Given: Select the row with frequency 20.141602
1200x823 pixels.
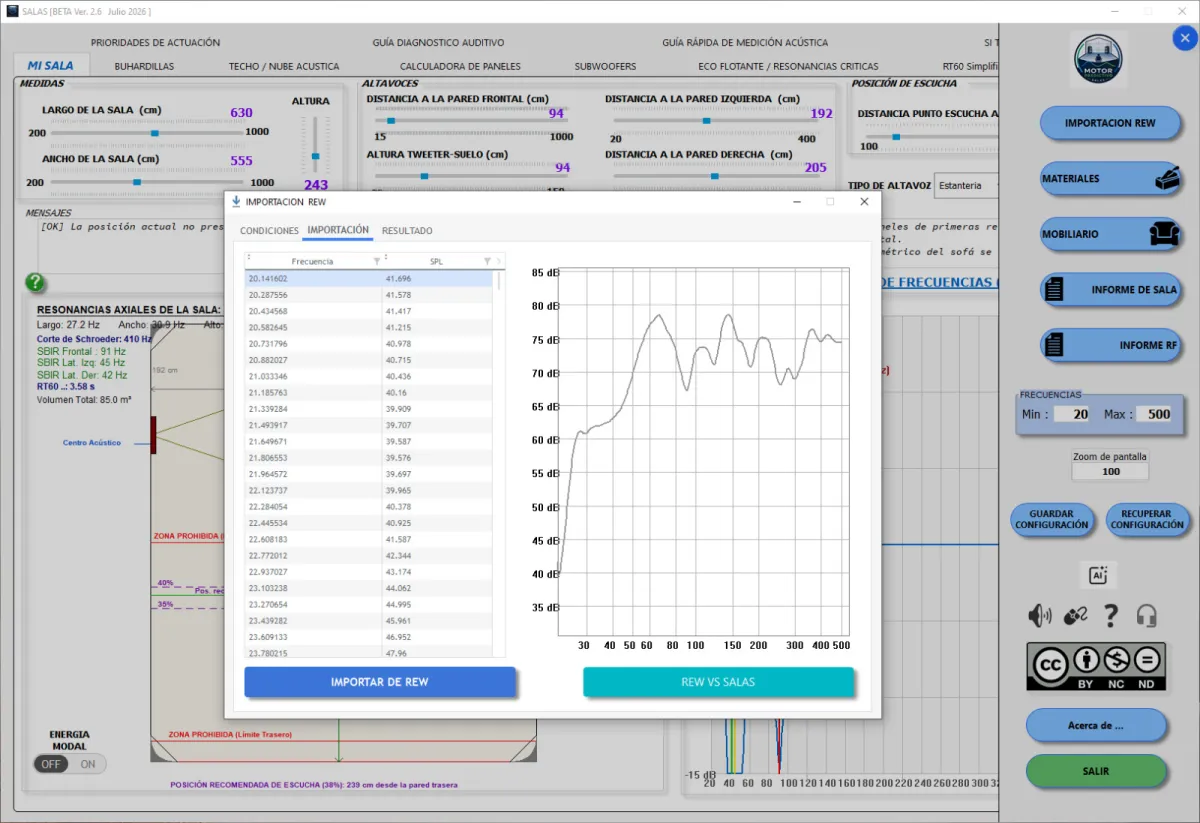Looking at the screenshot, I should (x=369, y=279).
